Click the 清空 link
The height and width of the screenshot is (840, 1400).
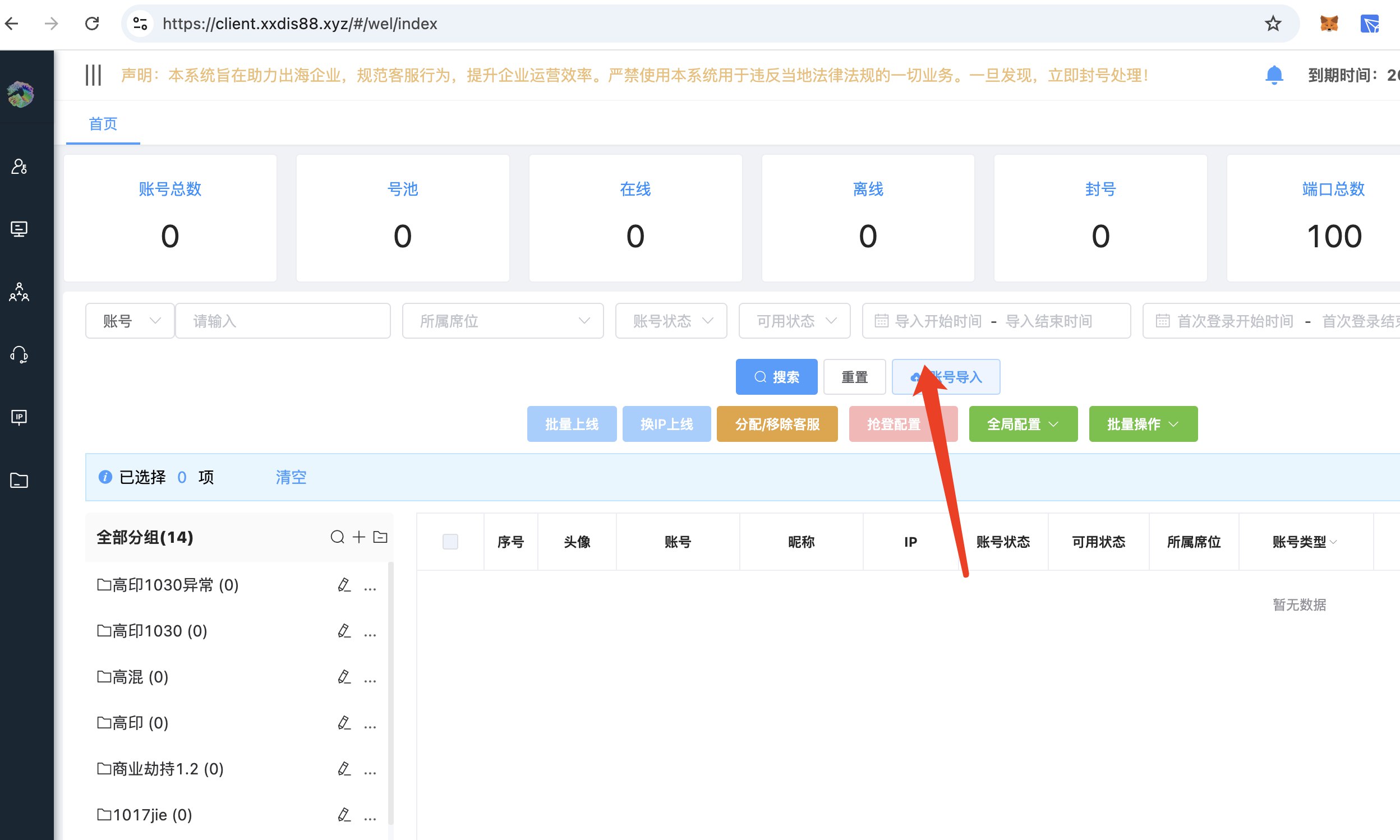291,477
